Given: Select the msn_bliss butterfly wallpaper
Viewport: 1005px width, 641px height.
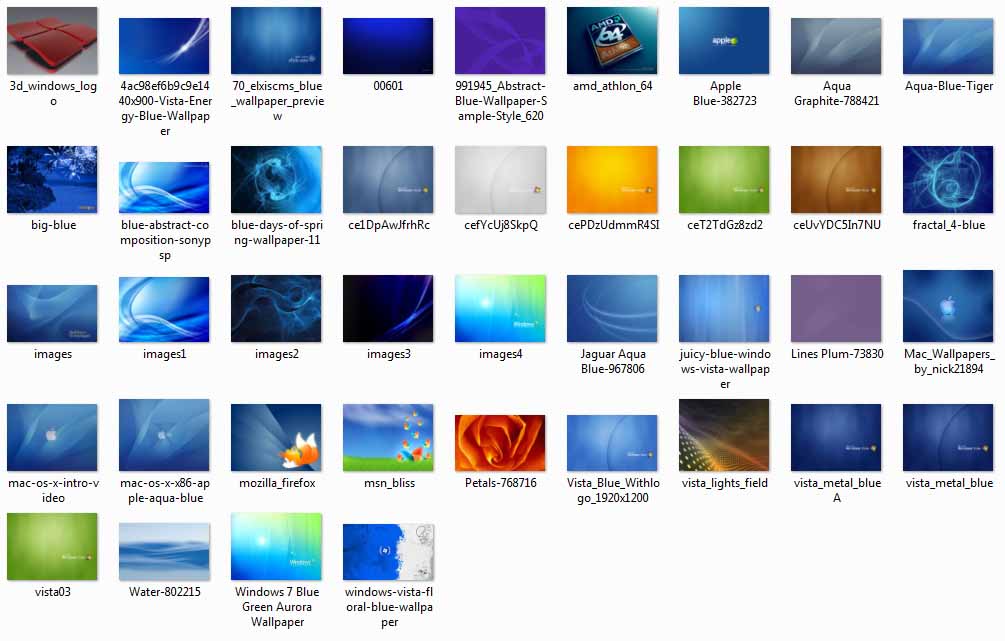Looking at the screenshot, I should (x=388, y=437).
